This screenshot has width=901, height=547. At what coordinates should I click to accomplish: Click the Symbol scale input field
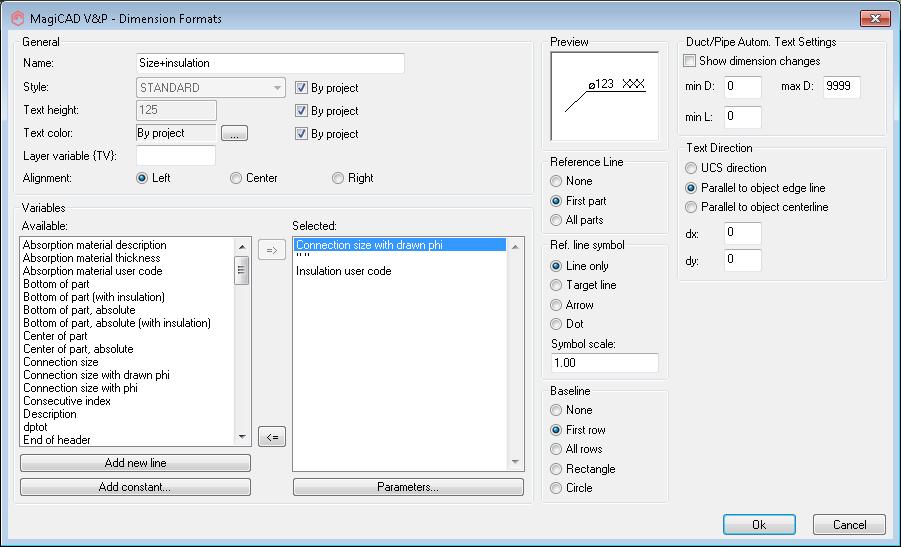604,363
